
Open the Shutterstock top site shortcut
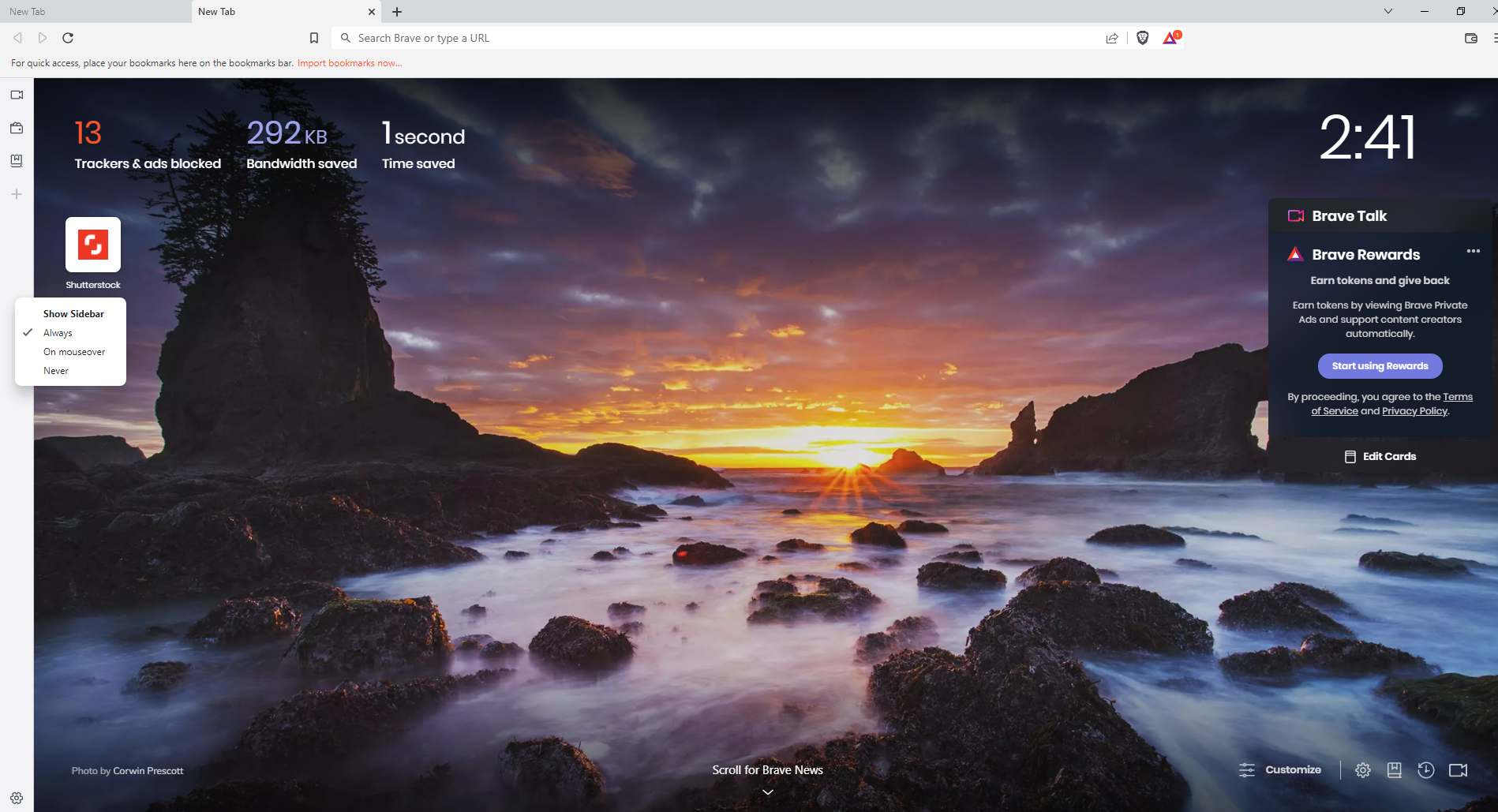coord(92,245)
